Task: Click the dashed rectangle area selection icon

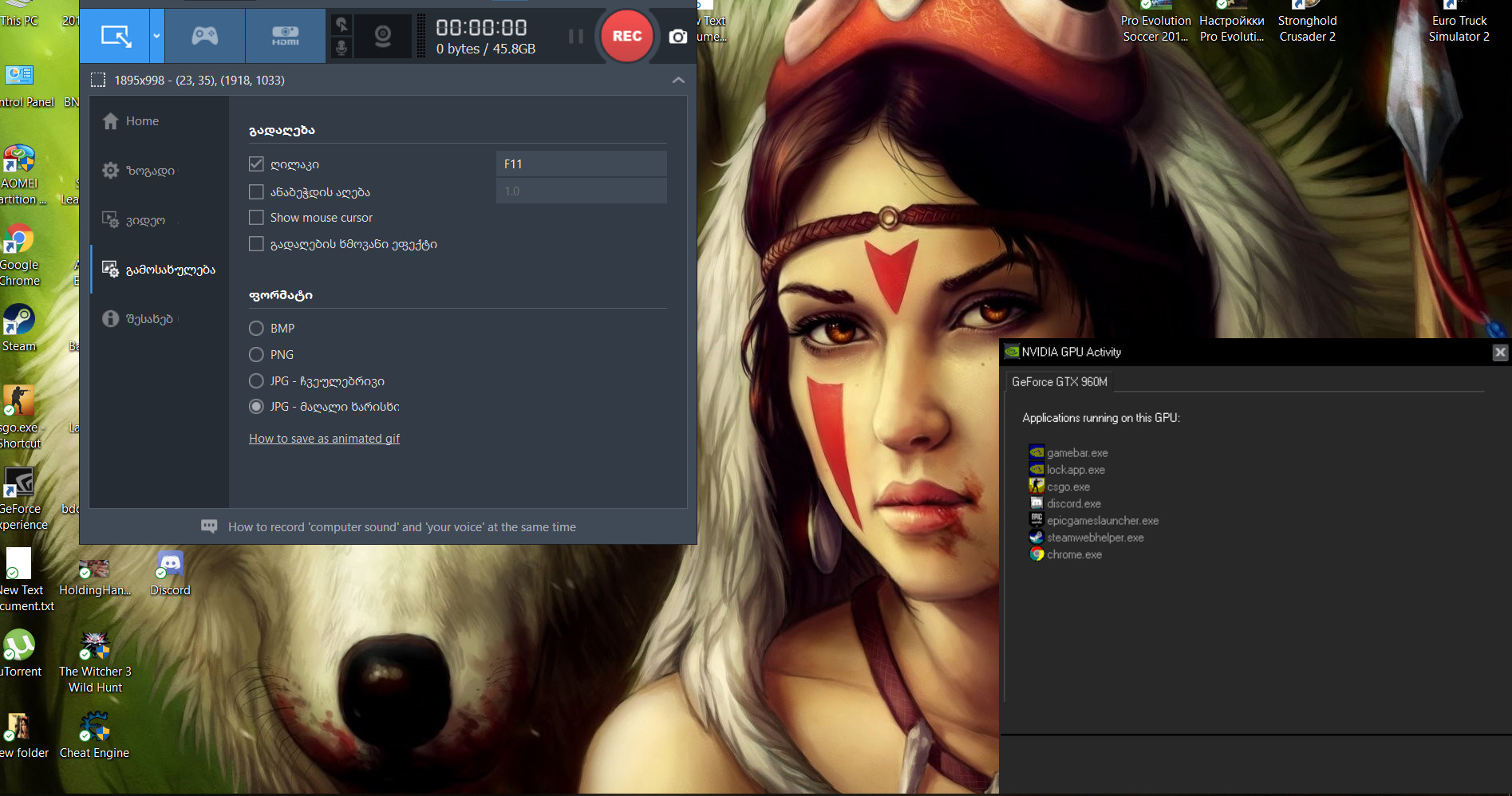Action: pyautogui.click(x=98, y=80)
